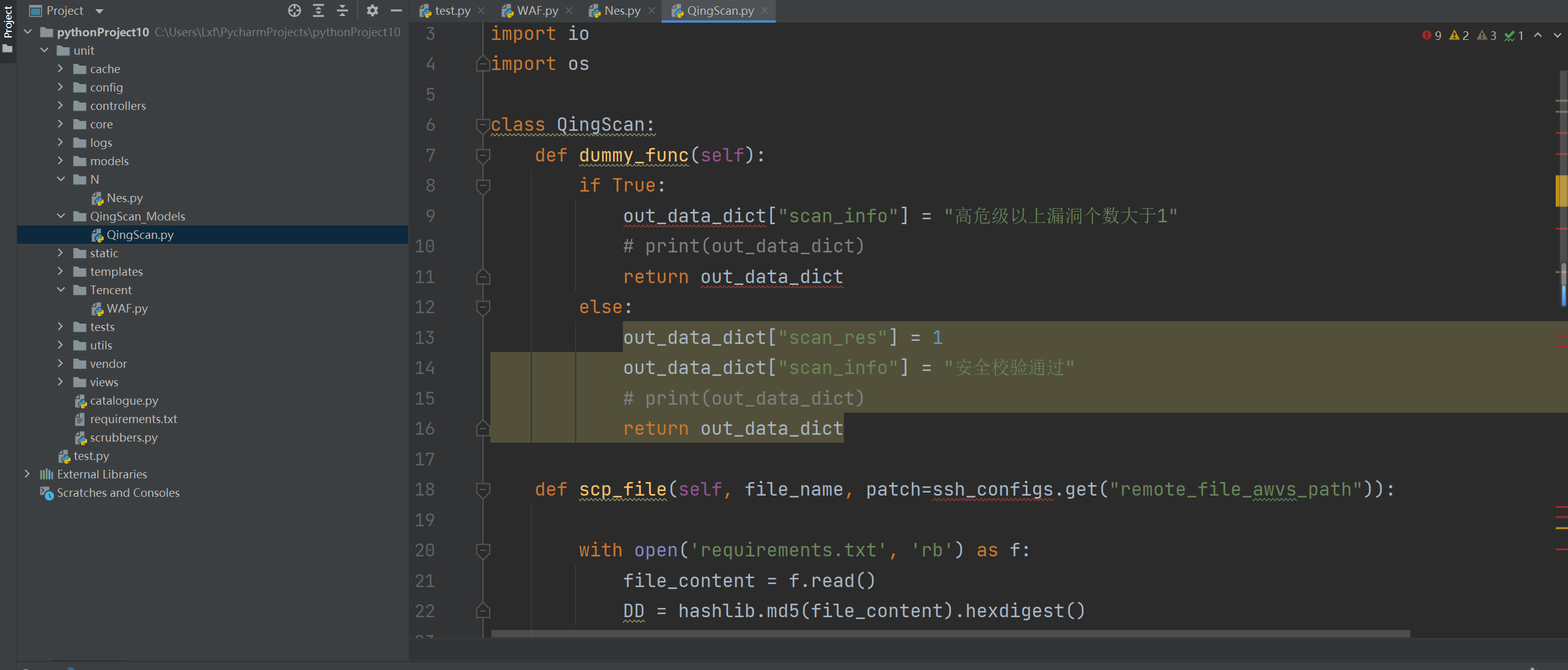The height and width of the screenshot is (670, 1568).
Task: Close the test.py editor tab
Action: click(x=482, y=10)
